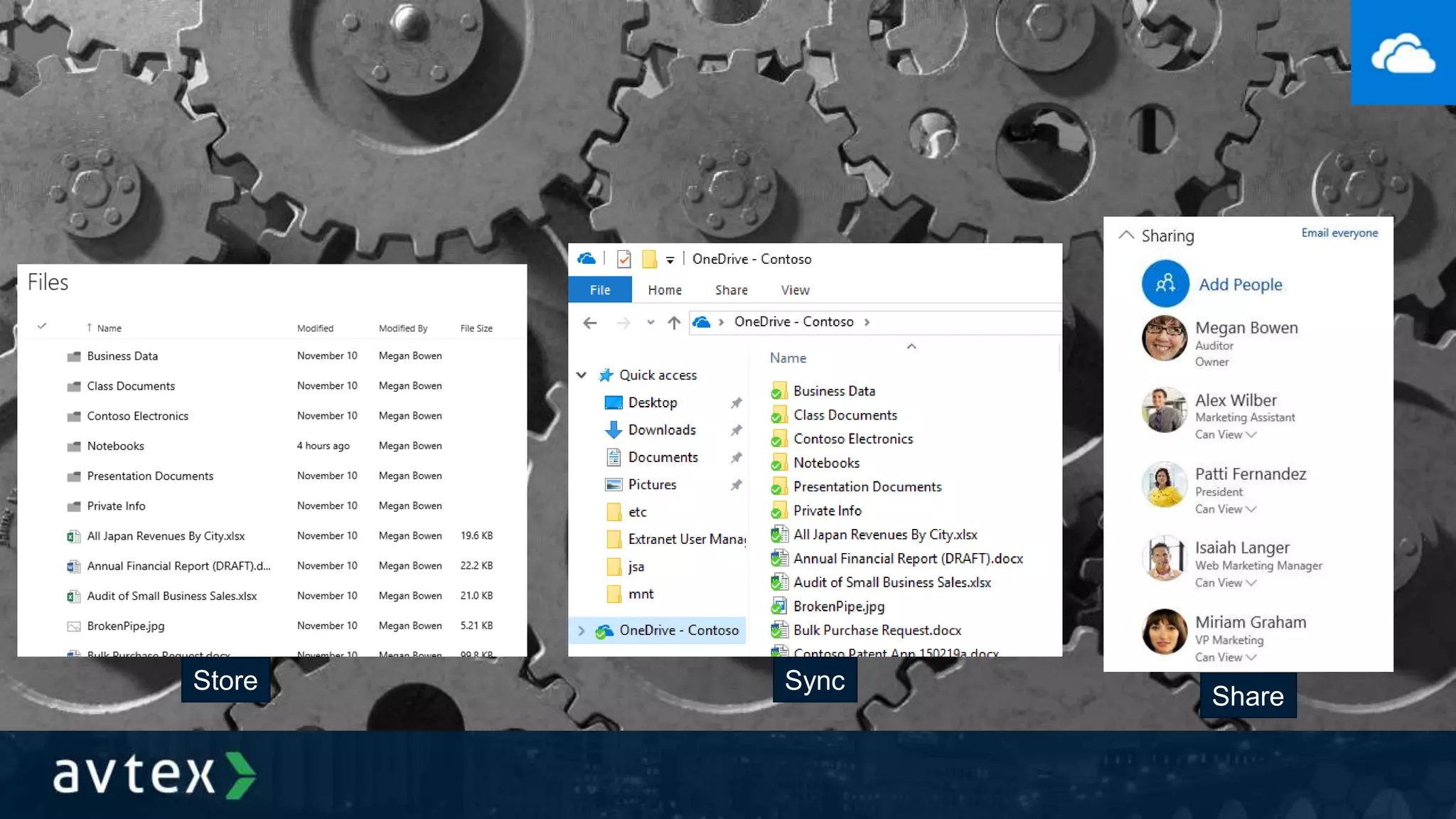
Task: Select Quick access in navigation pane
Action: click(x=658, y=375)
